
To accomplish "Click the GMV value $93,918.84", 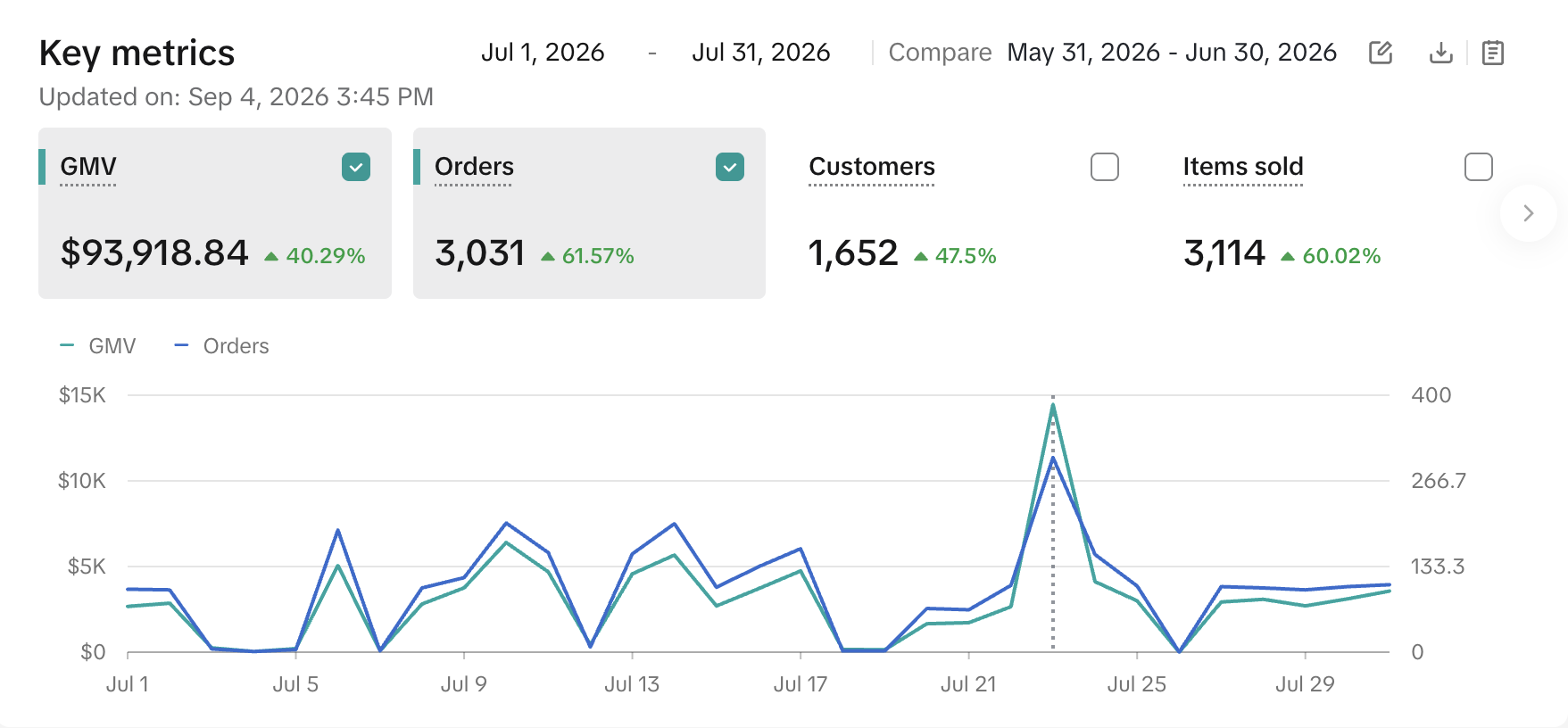I will (154, 253).
